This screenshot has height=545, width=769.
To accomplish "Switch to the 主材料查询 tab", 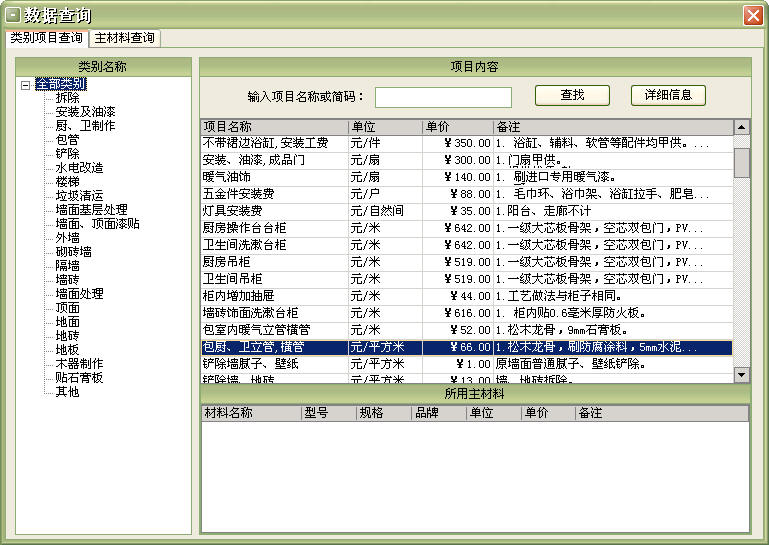I will [125, 38].
